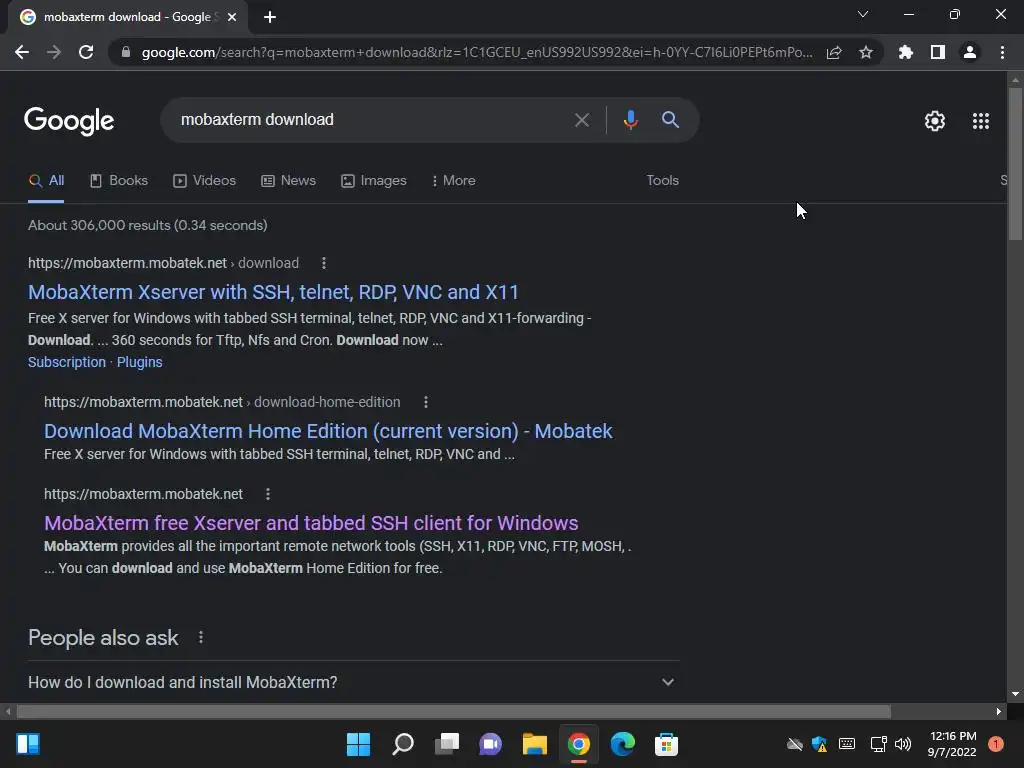Viewport: 1024px width, 768px height.
Task: Open the Google apps grid
Action: (981, 121)
